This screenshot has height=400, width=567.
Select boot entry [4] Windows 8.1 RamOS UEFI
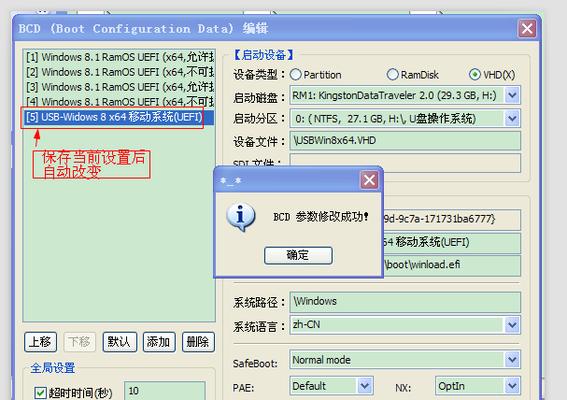tap(120, 101)
